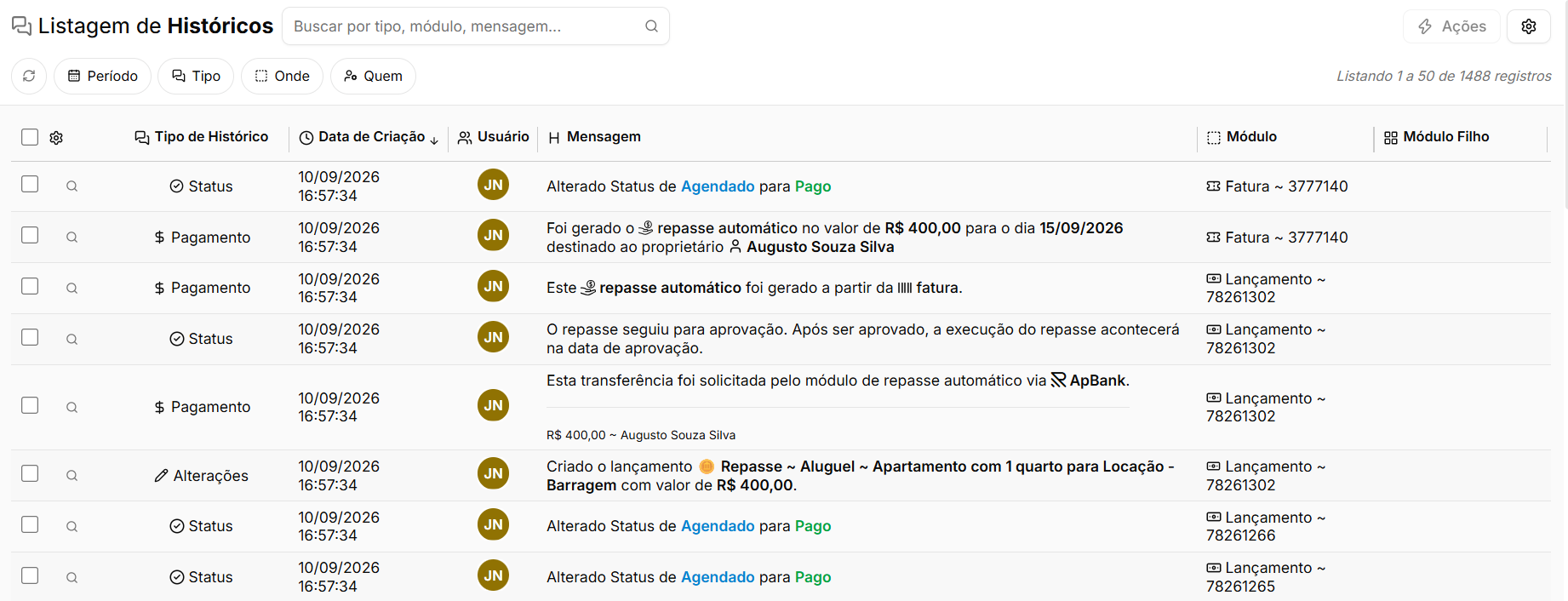Click the refresh list icon button
The width and height of the screenshot is (1568, 601).
click(29, 76)
